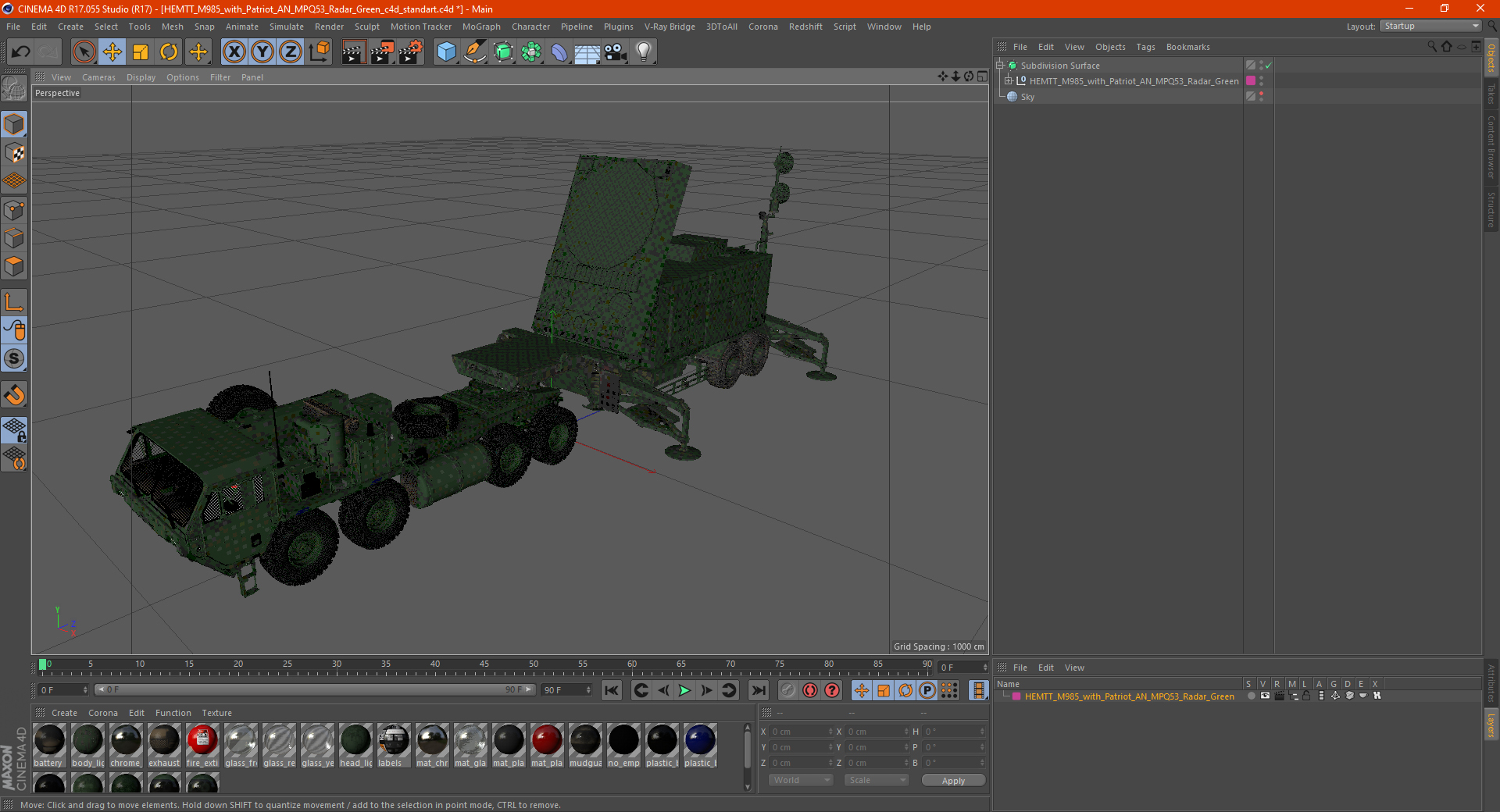Open the Simulate menu
This screenshot has height=812, width=1500.
(x=287, y=27)
